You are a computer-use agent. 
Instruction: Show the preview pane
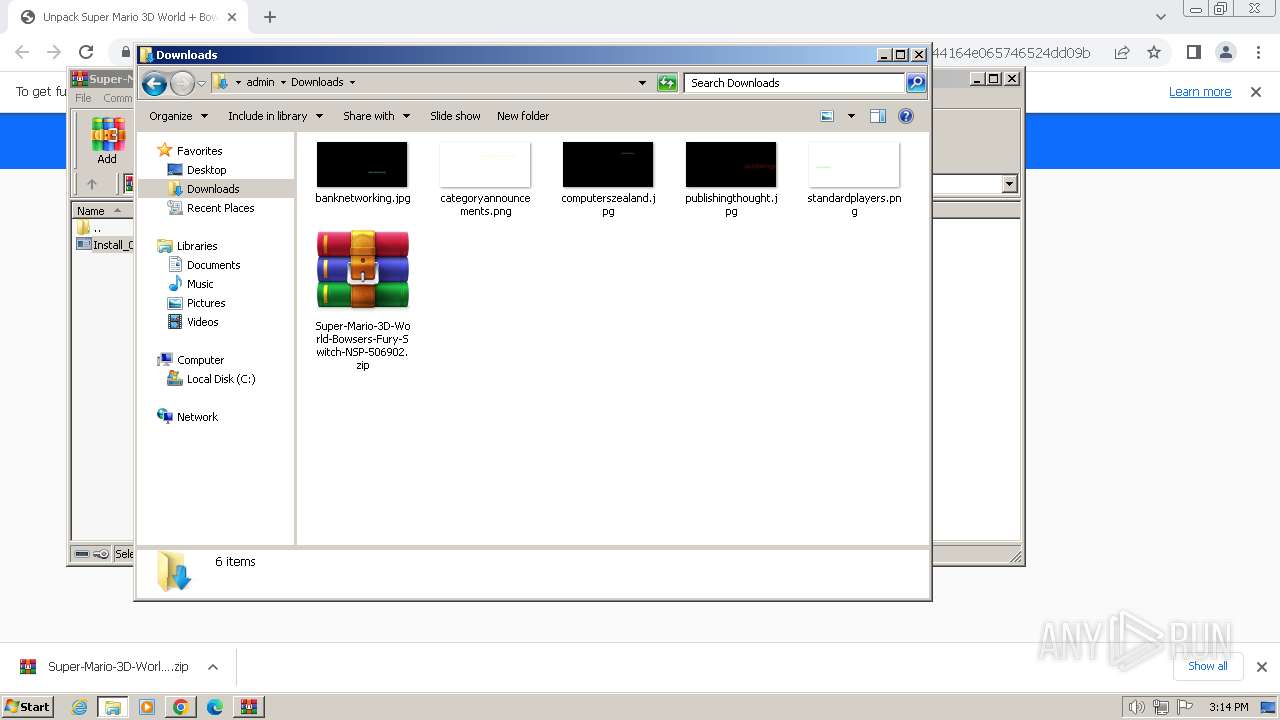pos(878,116)
